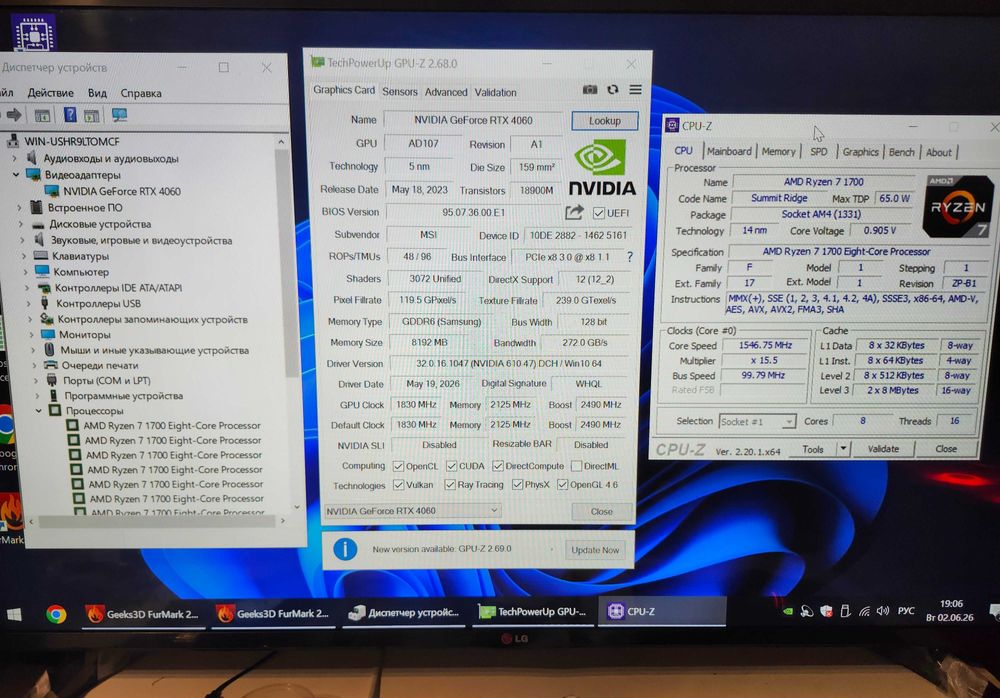Open the Вид menu in Device Manager
Viewport: 1000px width, 698px height.
click(97, 93)
